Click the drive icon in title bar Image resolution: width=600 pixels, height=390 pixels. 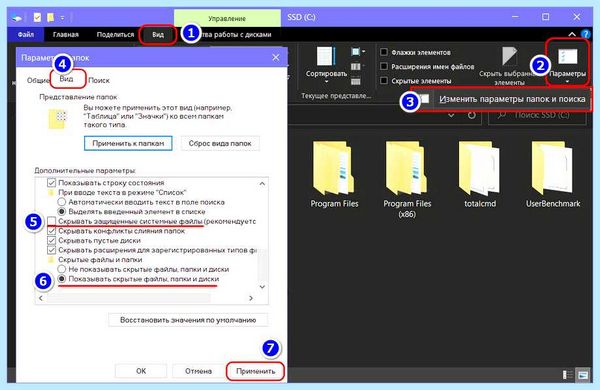tap(16, 18)
